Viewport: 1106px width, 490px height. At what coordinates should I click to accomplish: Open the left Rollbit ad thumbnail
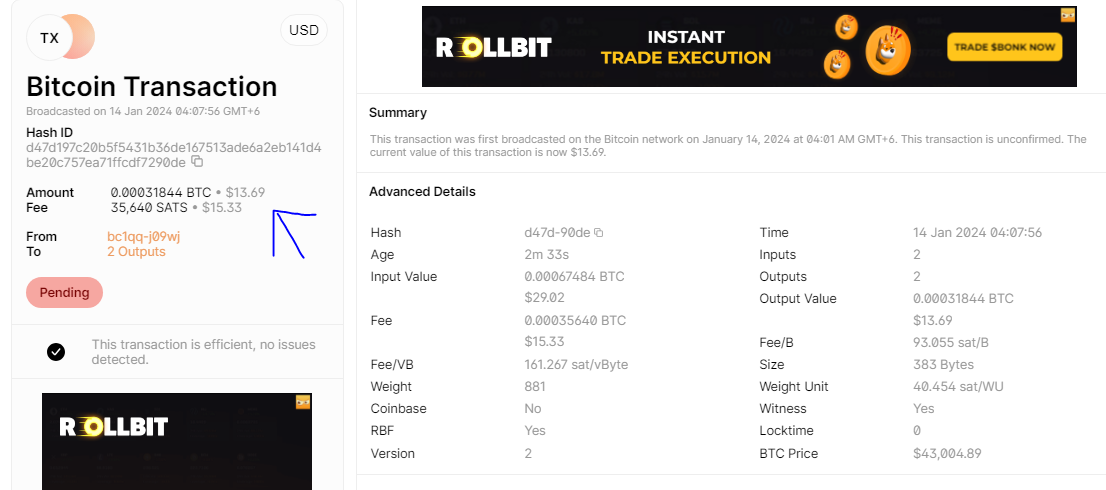[176, 441]
